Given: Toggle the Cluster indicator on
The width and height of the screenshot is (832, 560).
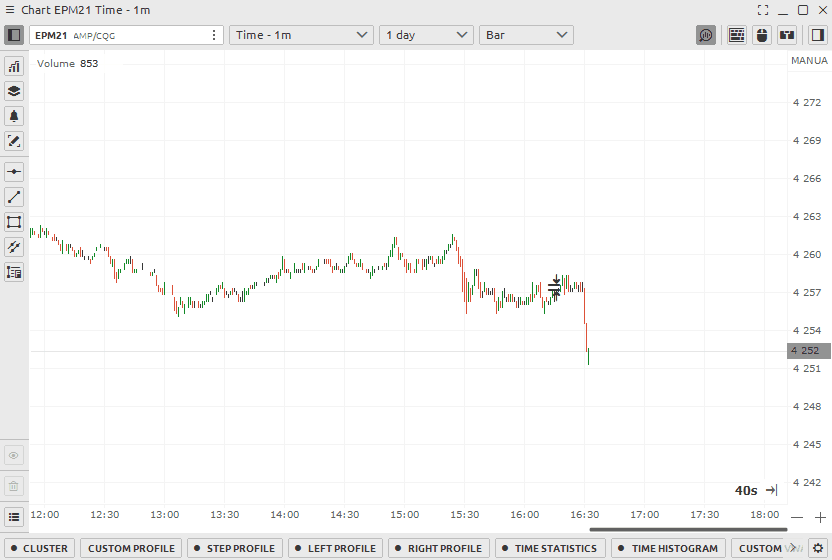Looking at the screenshot, I should tap(38, 548).
